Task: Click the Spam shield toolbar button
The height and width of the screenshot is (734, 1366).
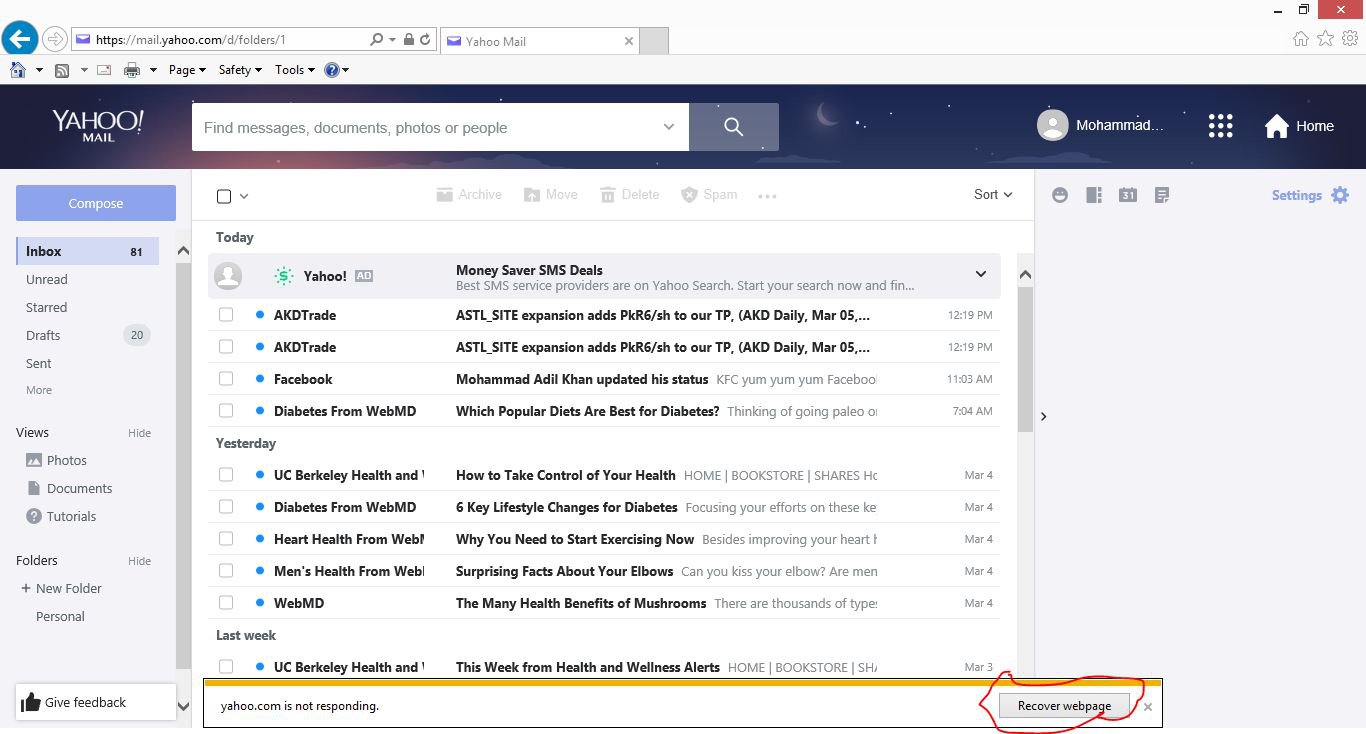Action: point(709,195)
